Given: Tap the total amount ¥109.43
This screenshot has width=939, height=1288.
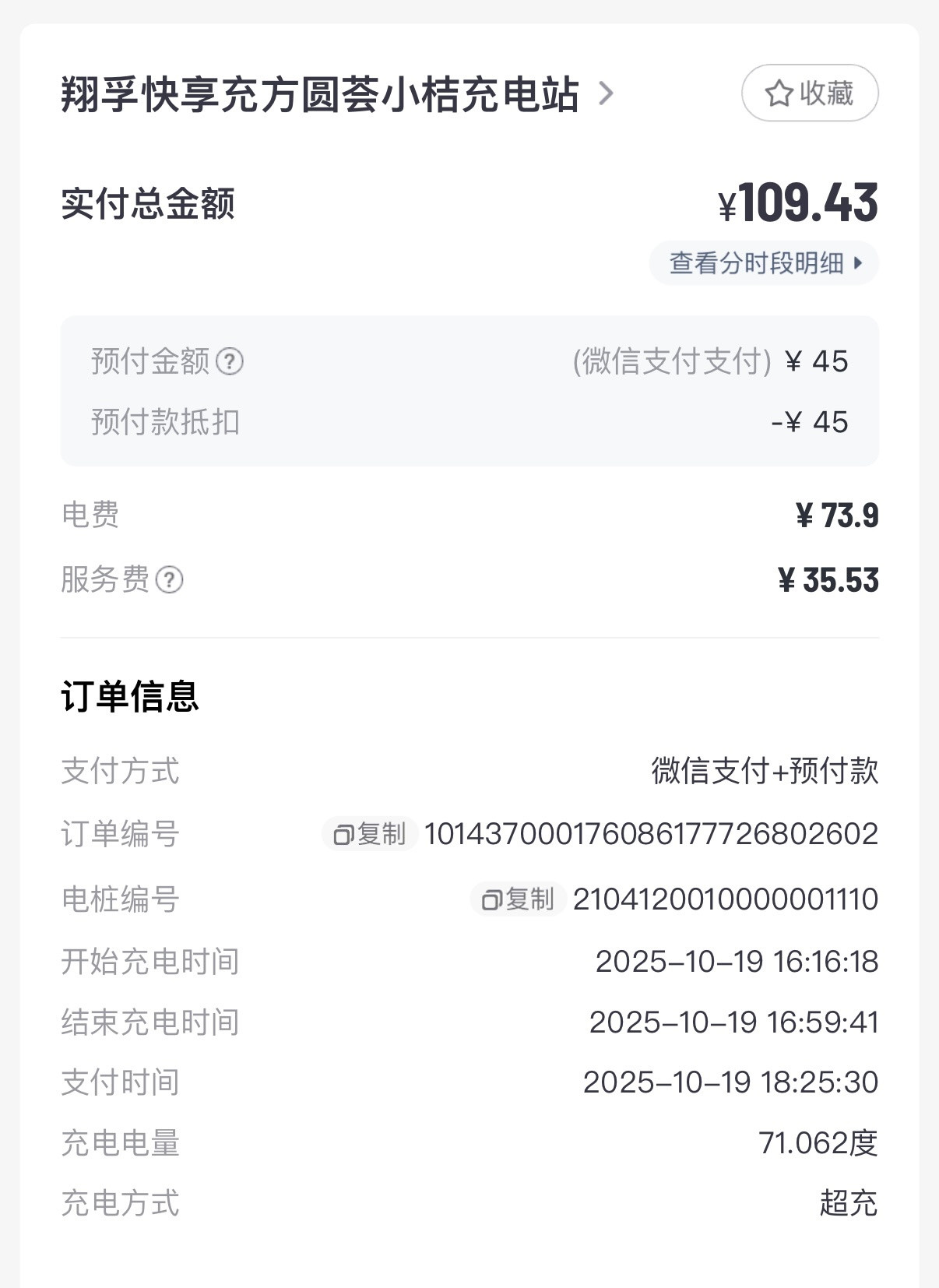Looking at the screenshot, I should point(798,204).
